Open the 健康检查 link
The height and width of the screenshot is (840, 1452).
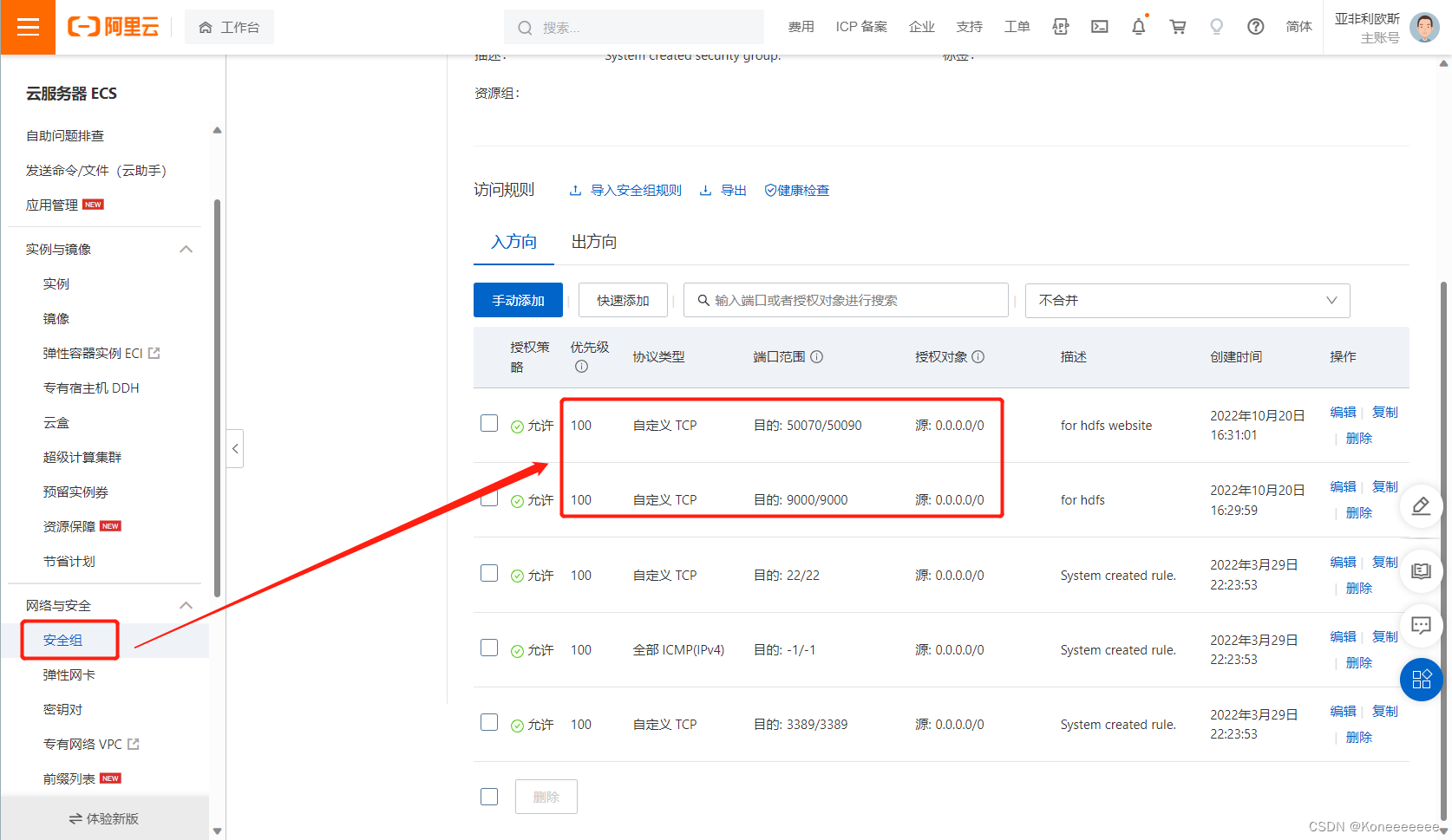click(x=796, y=190)
